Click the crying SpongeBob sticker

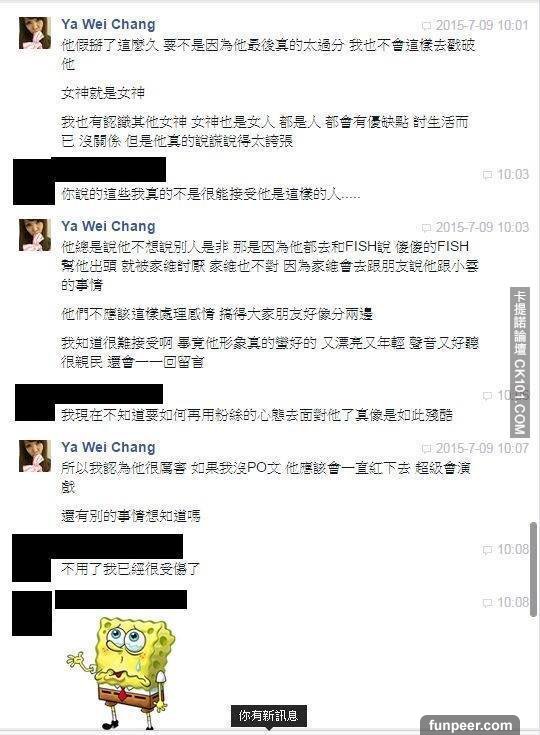pos(120,674)
